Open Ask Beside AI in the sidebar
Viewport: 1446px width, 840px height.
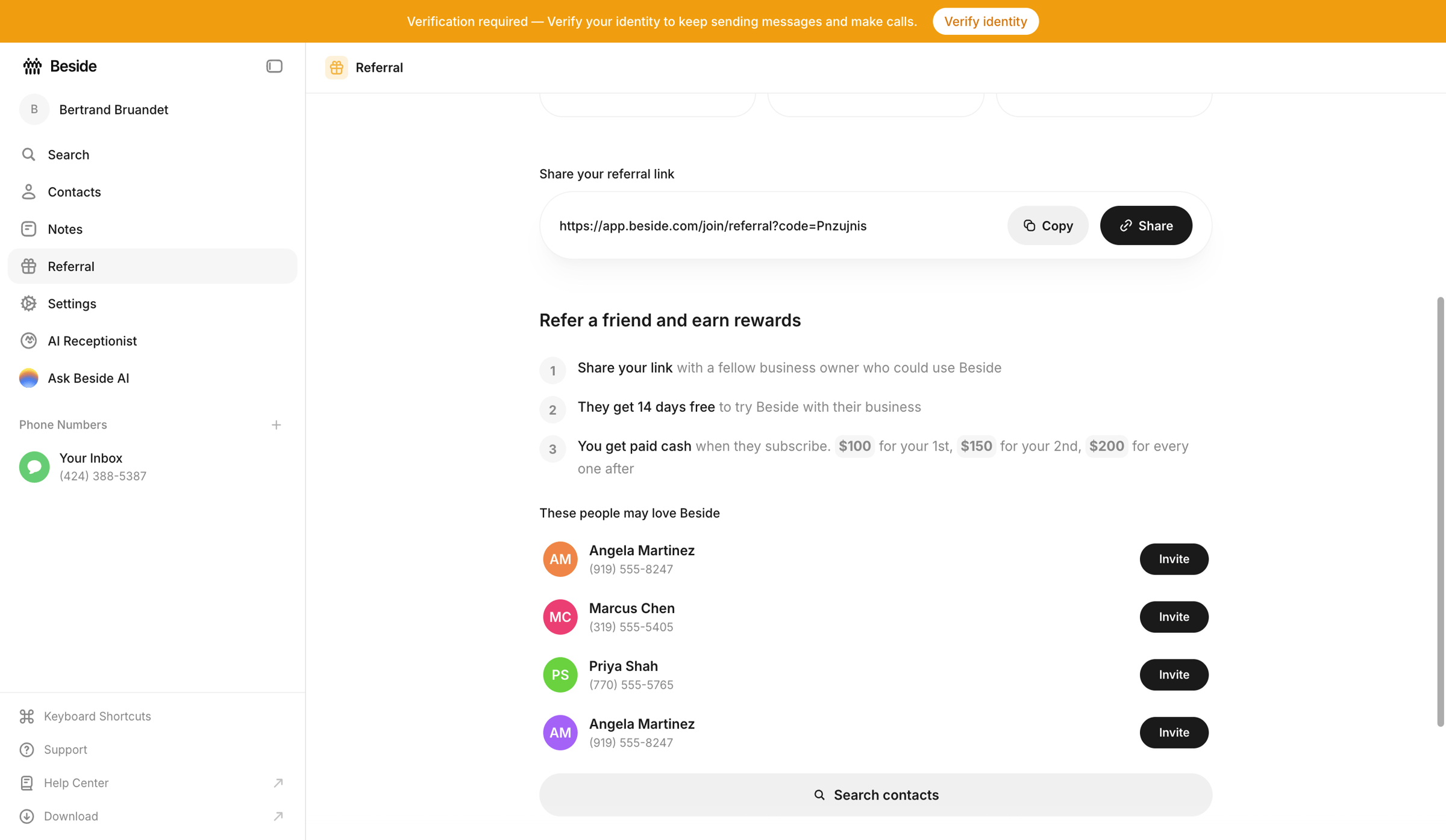coord(152,378)
